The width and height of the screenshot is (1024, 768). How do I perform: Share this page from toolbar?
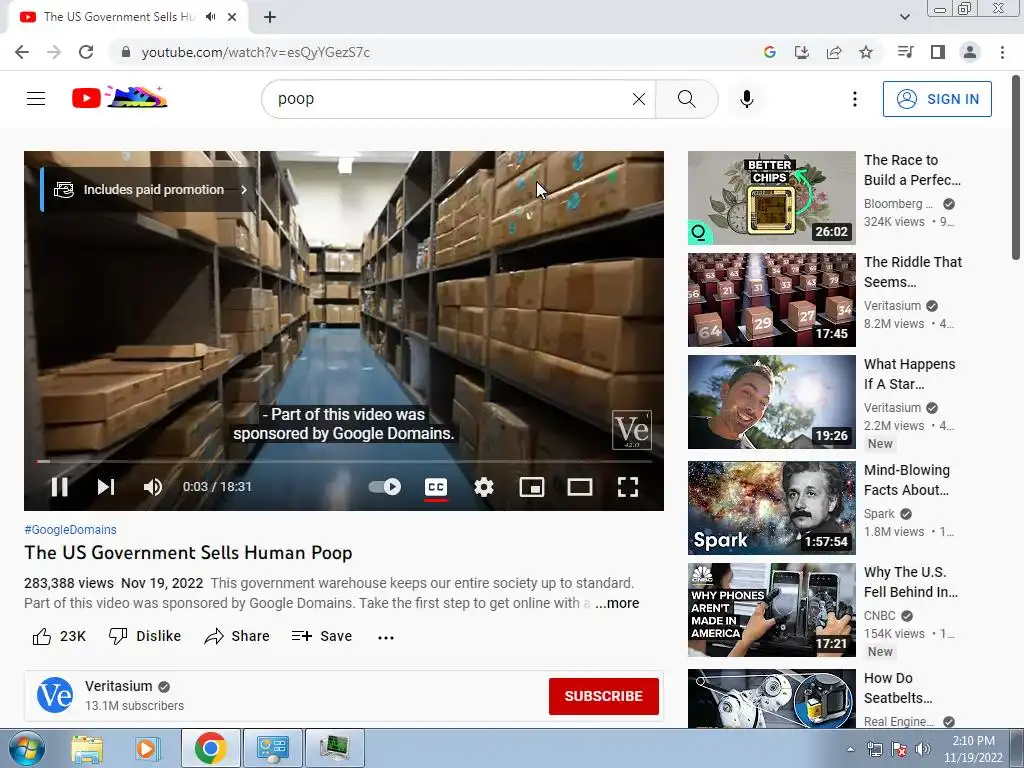tap(834, 52)
